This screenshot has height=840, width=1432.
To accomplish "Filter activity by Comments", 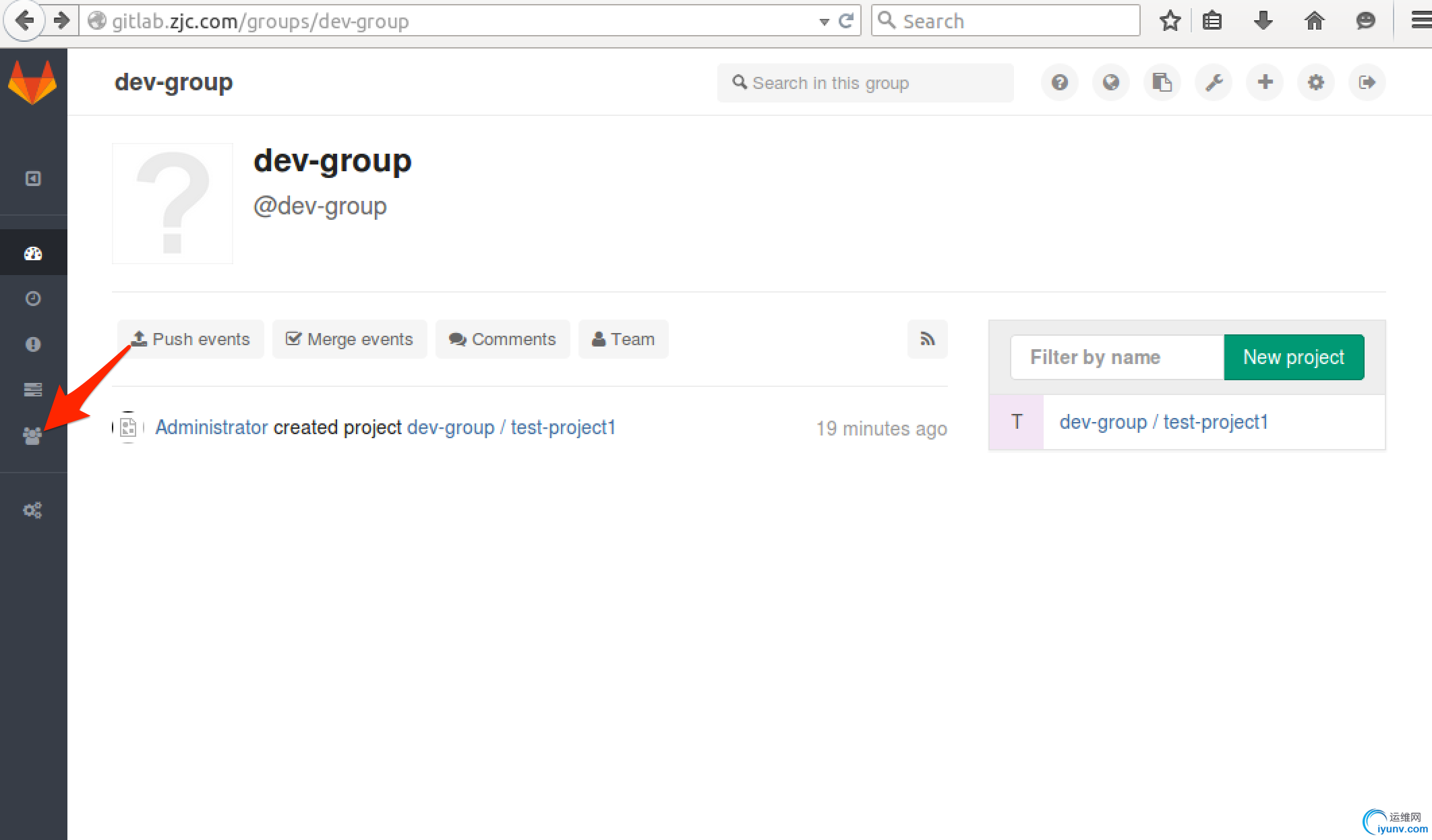I will pos(502,339).
